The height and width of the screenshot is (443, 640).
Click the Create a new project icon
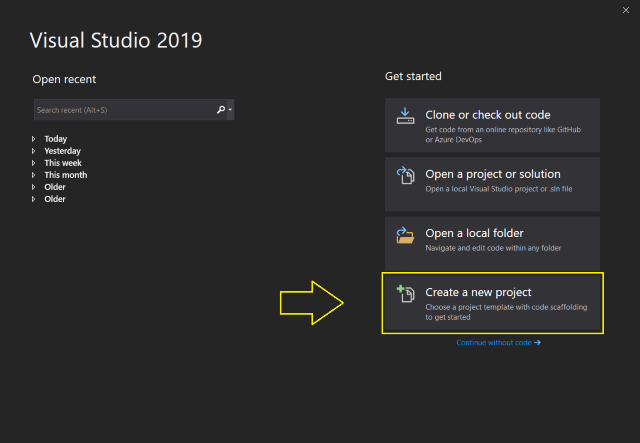click(405, 294)
